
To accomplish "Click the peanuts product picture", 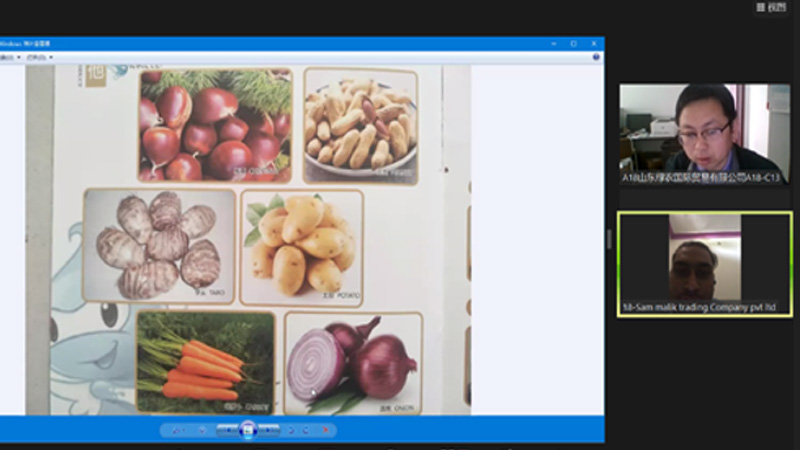I will tap(360, 125).
